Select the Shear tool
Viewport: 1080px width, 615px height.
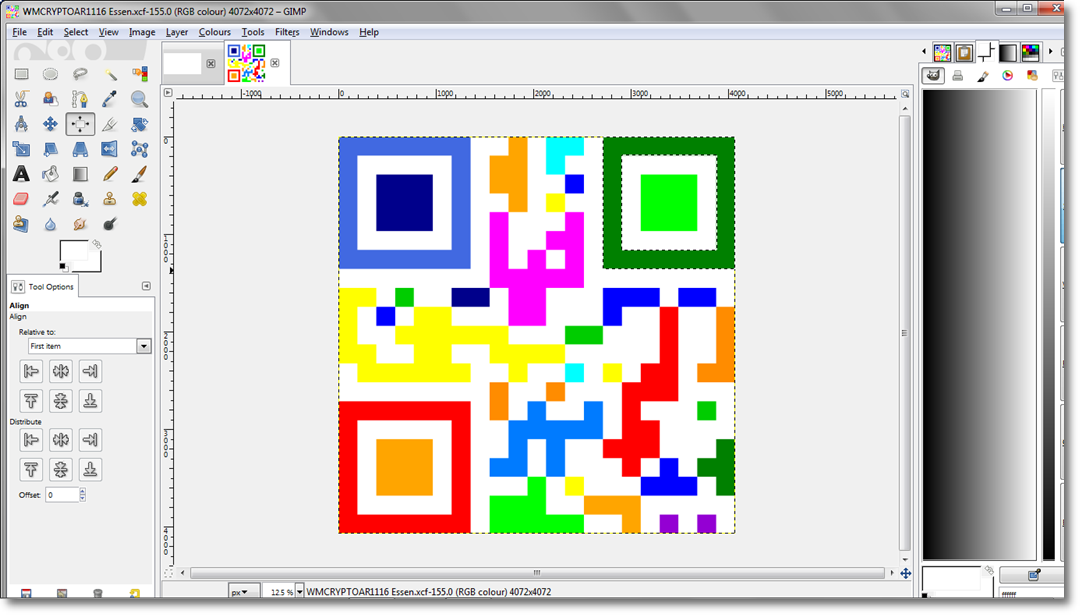point(50,149)
